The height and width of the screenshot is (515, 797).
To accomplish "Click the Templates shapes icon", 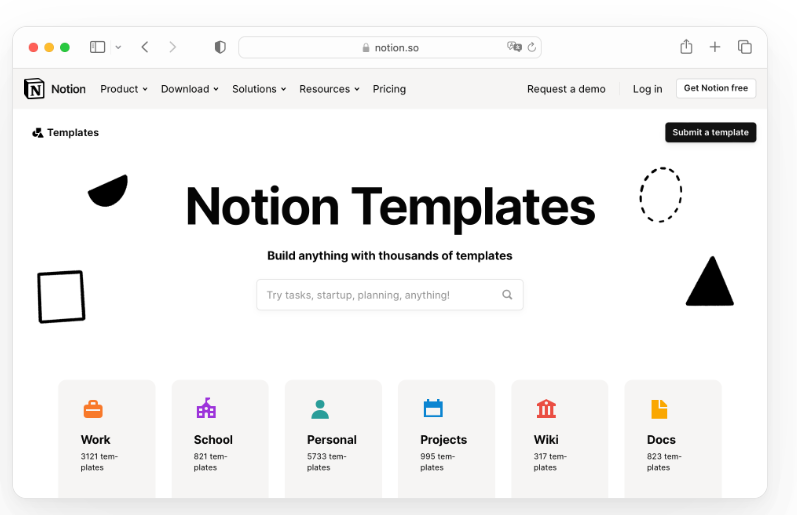I will pos(38,133).
